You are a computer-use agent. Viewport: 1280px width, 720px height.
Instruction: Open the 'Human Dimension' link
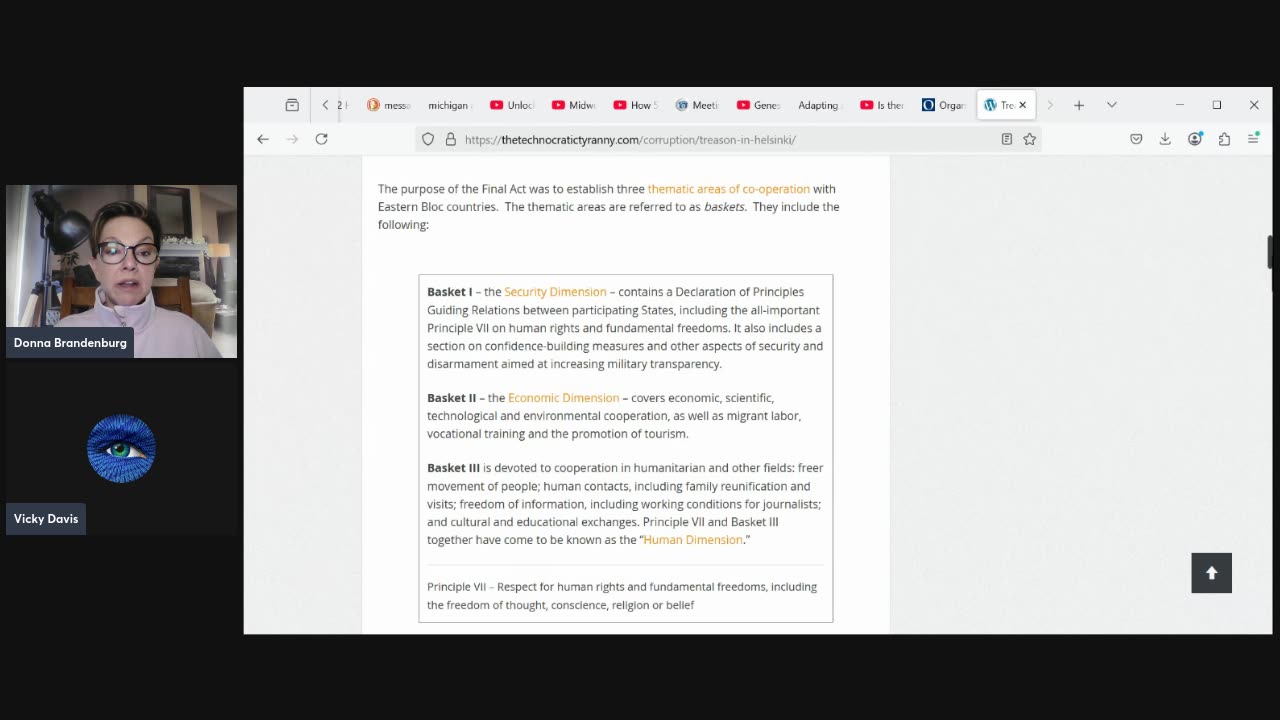tap(693, 540)
